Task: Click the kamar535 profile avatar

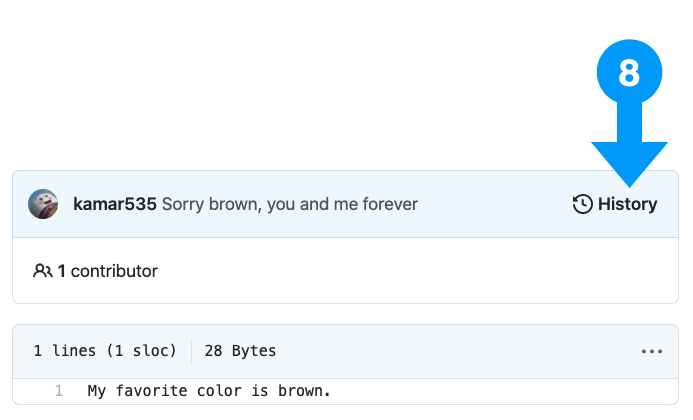Action: click(x=43, y=204)
